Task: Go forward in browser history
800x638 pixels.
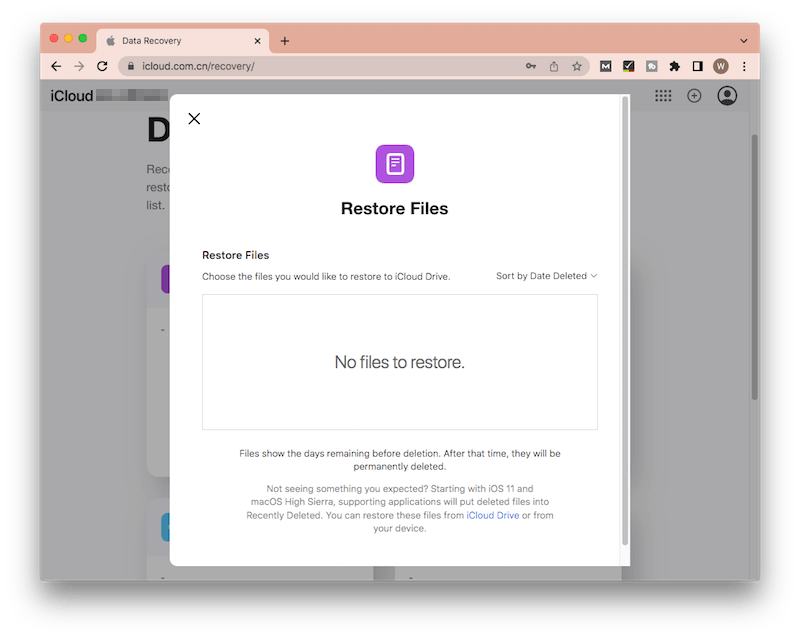Action: [x=79, y=66]
